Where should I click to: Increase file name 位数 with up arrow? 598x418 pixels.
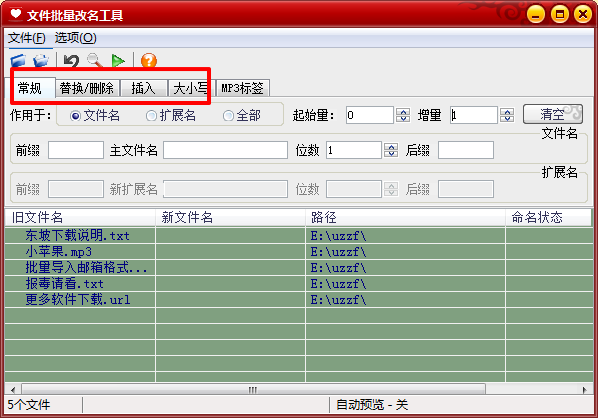(x=391, y=146)
